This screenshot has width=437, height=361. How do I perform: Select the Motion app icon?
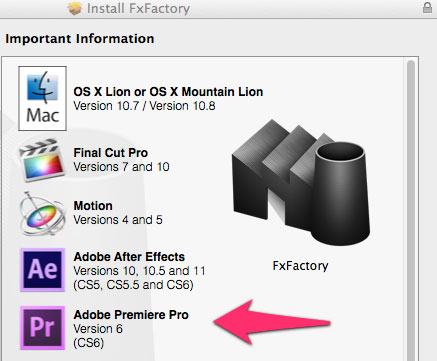pyautogui.click(x=42, y=214)
